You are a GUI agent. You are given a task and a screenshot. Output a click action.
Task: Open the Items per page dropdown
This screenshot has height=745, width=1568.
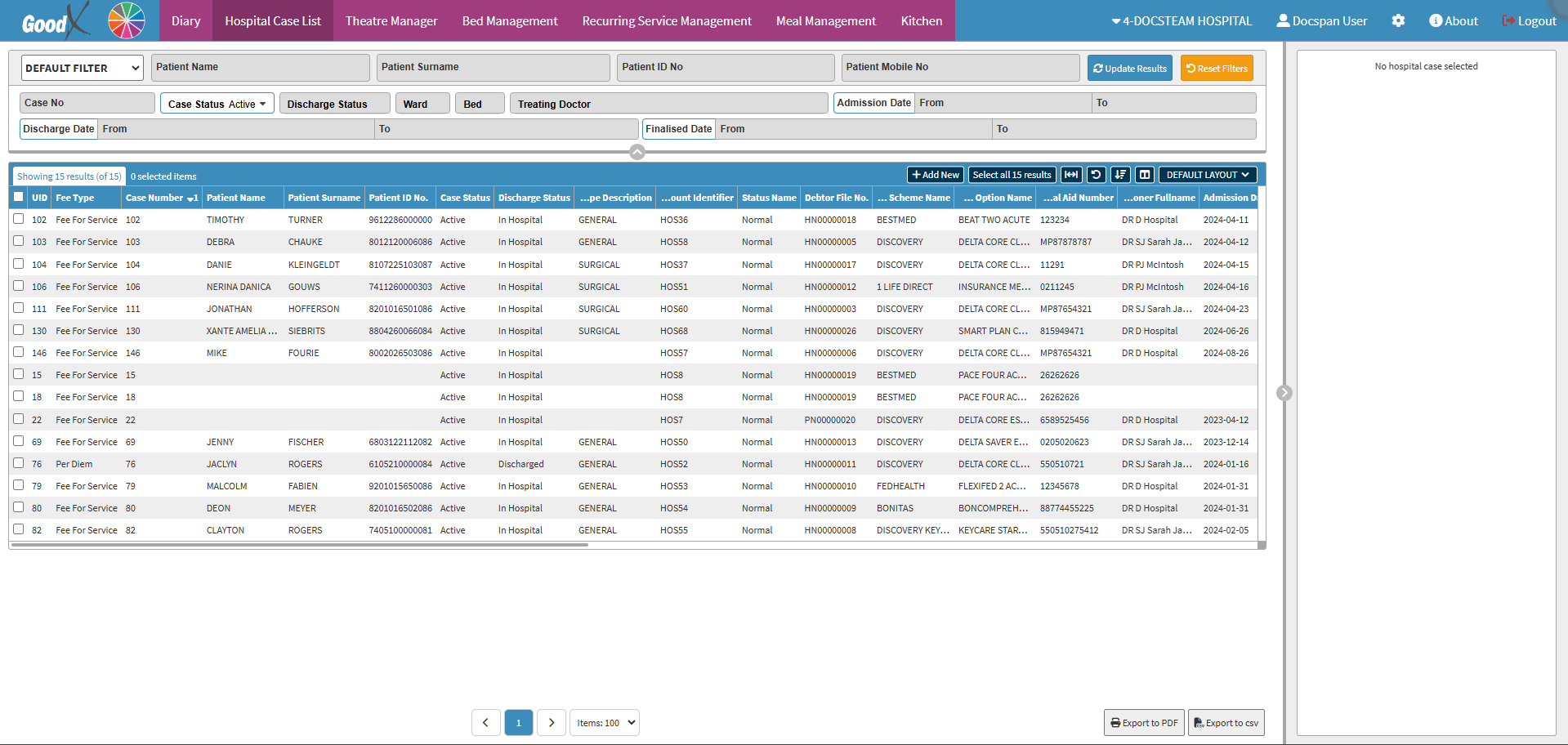tap(605, 723)
